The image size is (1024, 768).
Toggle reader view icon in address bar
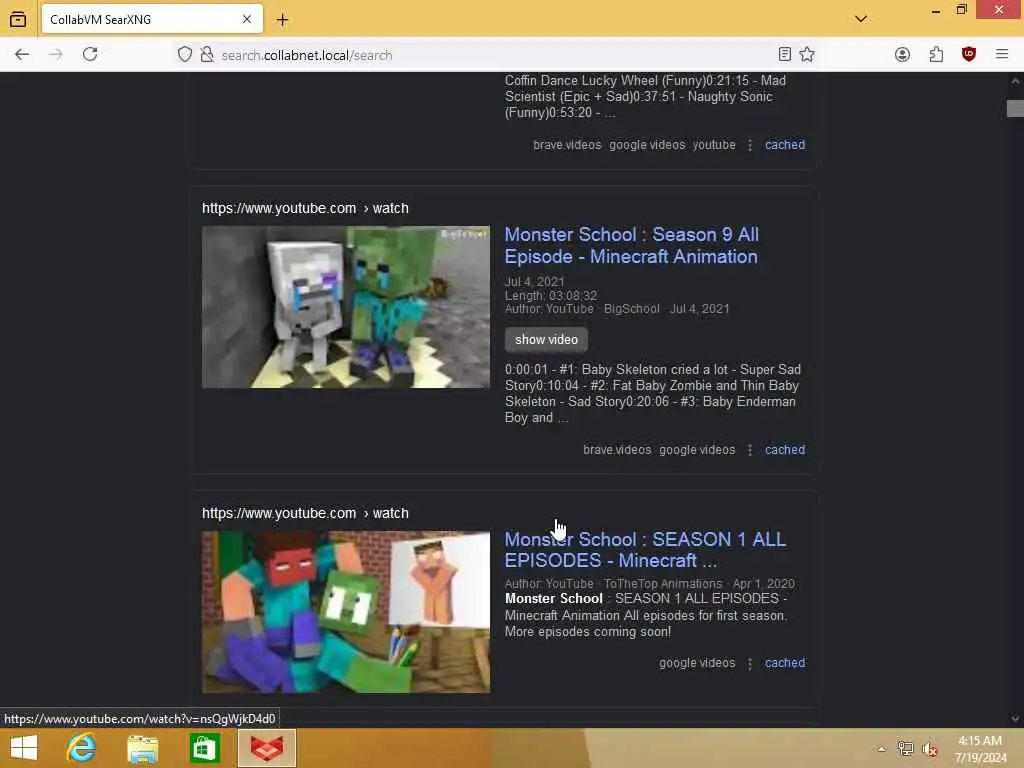click(785, 55)
